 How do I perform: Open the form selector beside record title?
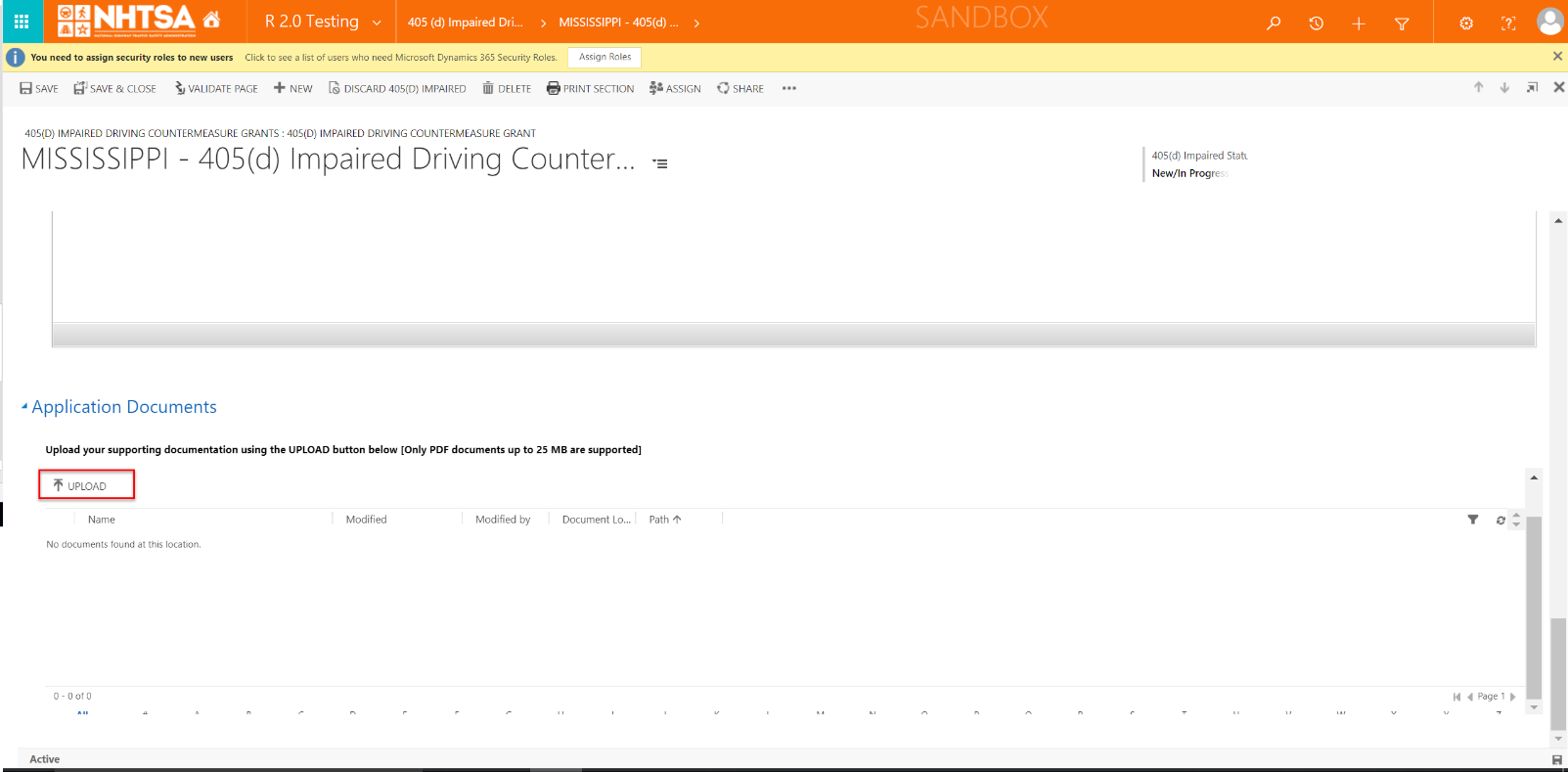[x=660, y=163]
